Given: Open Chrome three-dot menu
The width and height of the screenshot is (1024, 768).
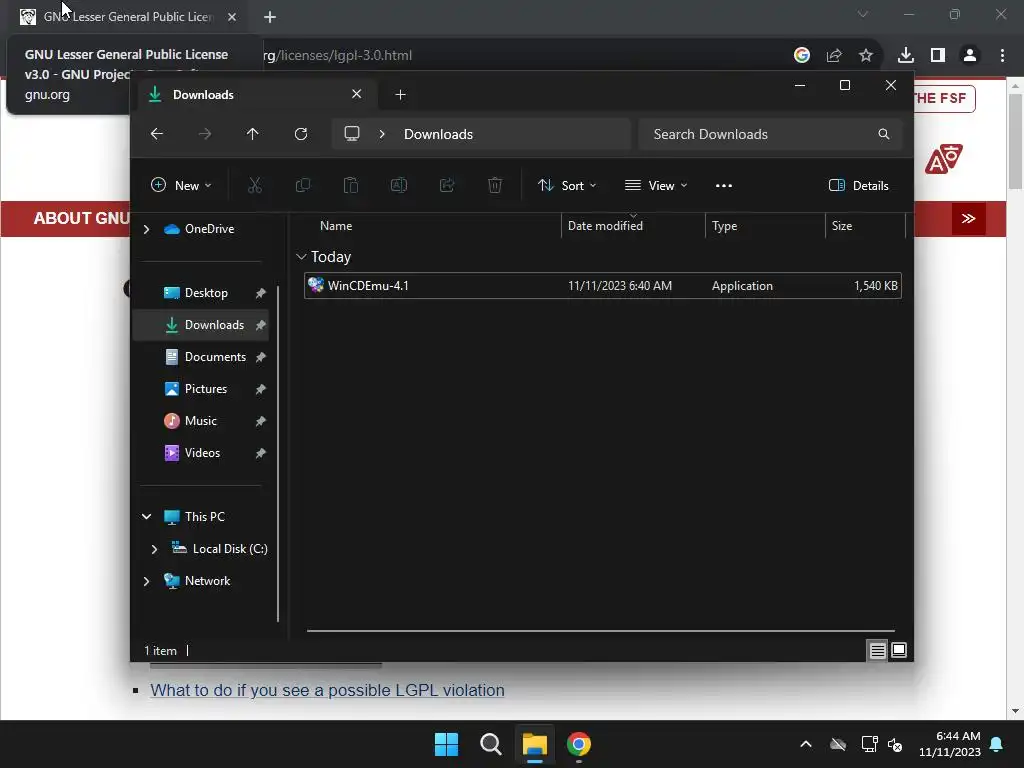Looking at the screenshot, I should click(1002, 56).
